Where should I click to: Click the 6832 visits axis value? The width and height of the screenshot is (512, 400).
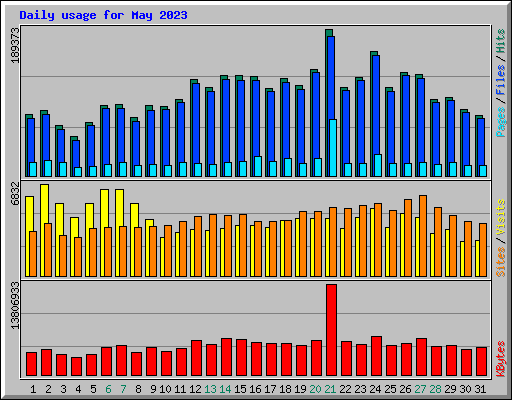(x=15, y=194)
